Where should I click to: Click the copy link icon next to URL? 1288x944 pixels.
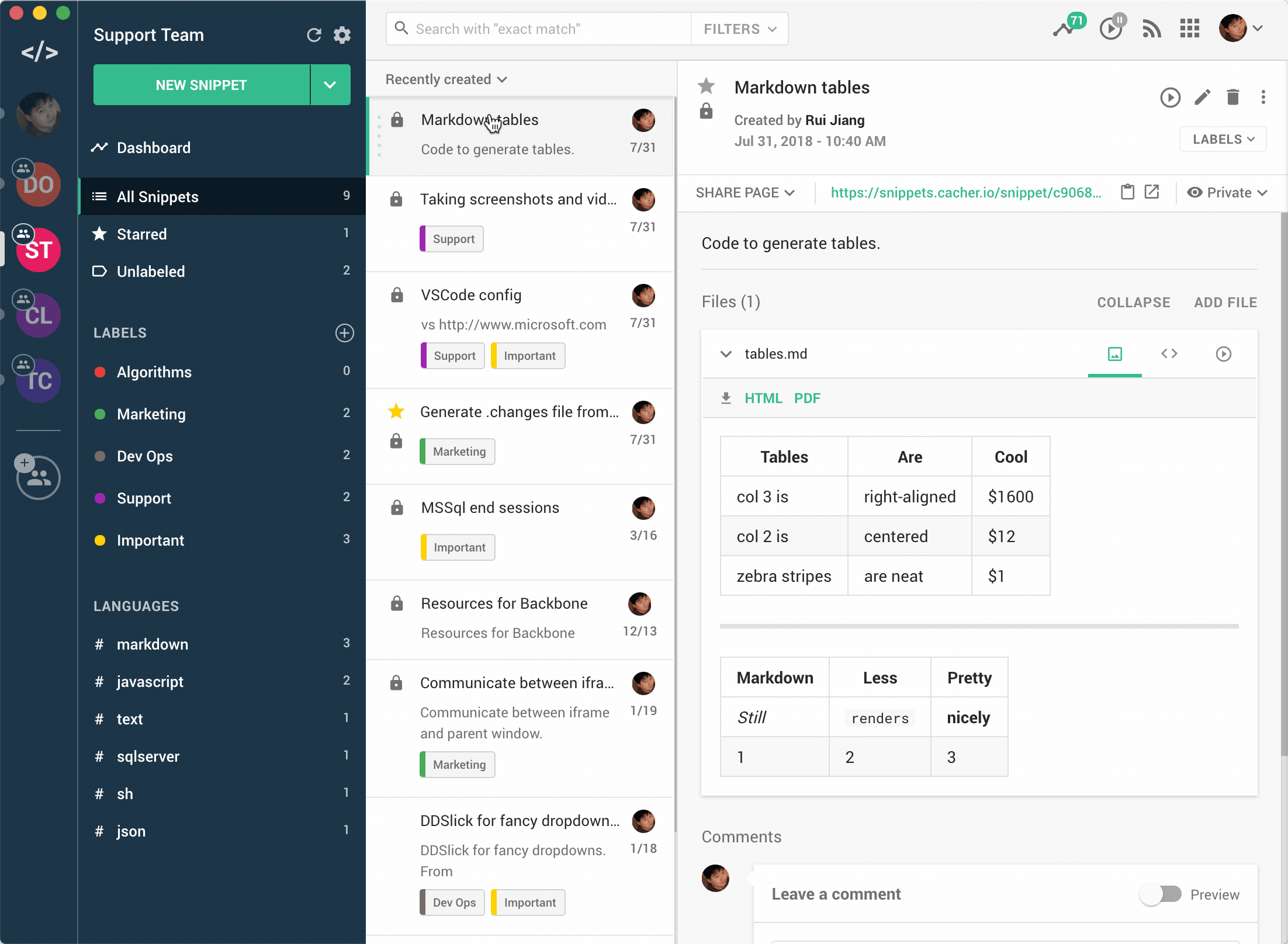point(1126,192)
